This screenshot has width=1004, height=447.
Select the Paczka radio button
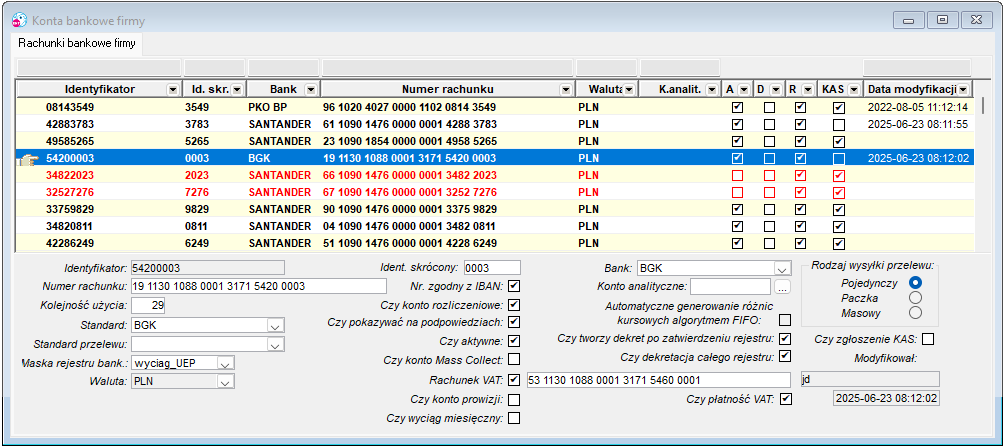pyautogui.click(x=916, y=298)
